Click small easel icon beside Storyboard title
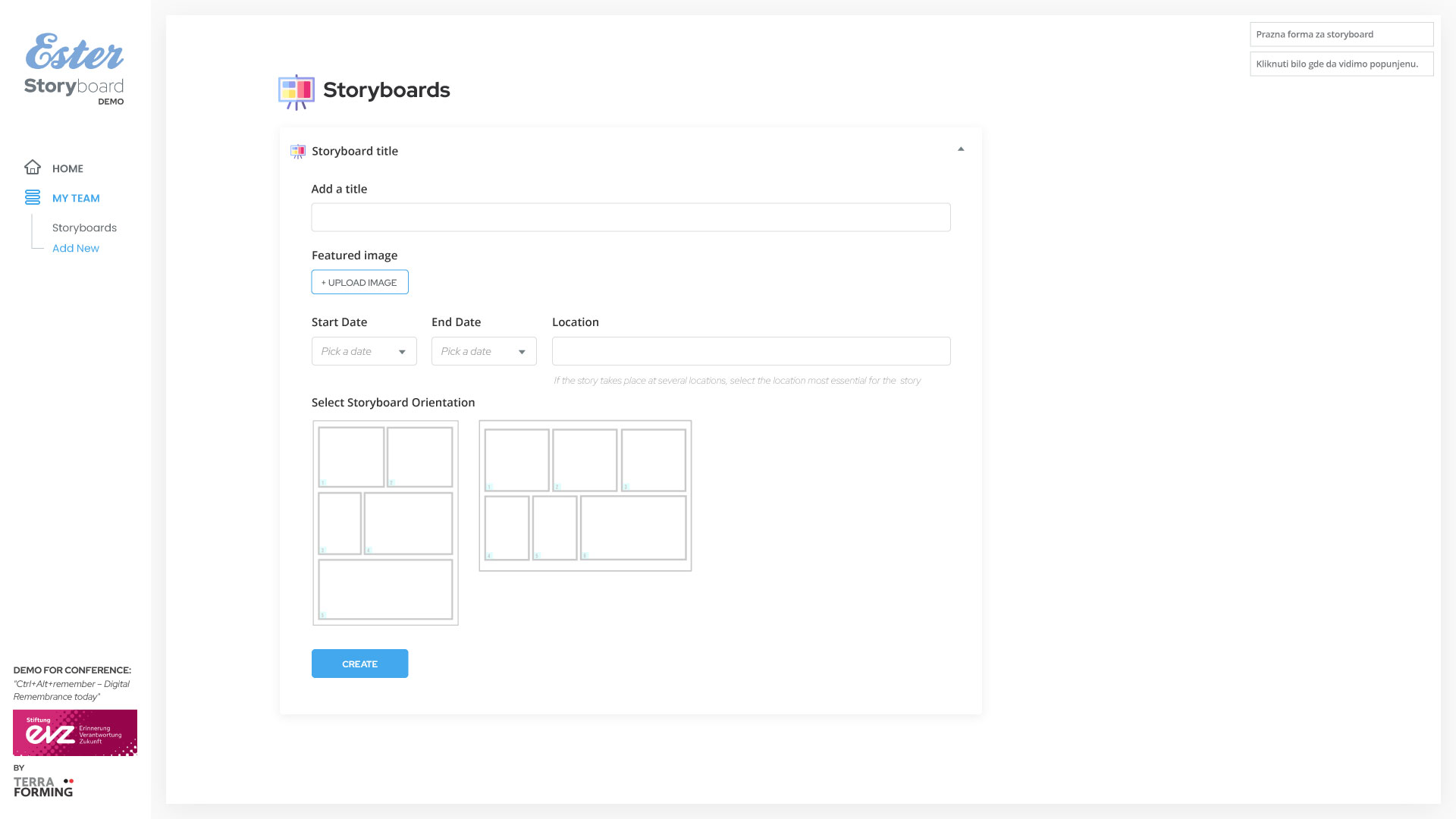This screenshot has width=1456, height=819. (x=298, y=152)
